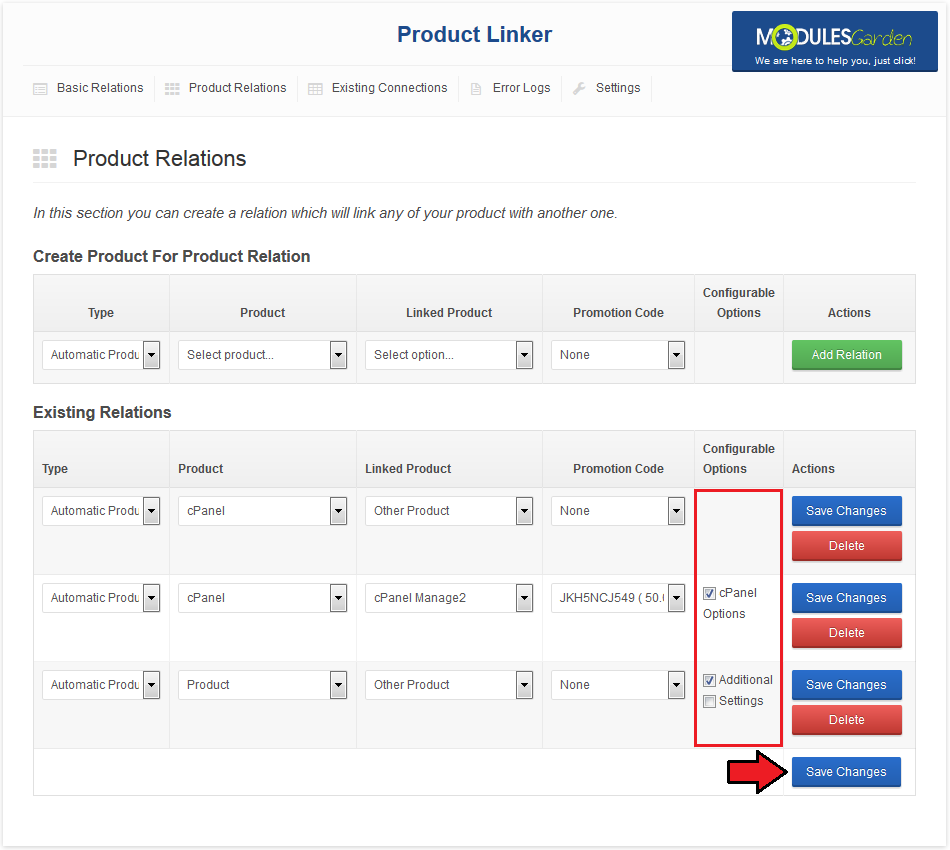Click the Error Logs document icon
950x850 pixels.
click(476, 89)
